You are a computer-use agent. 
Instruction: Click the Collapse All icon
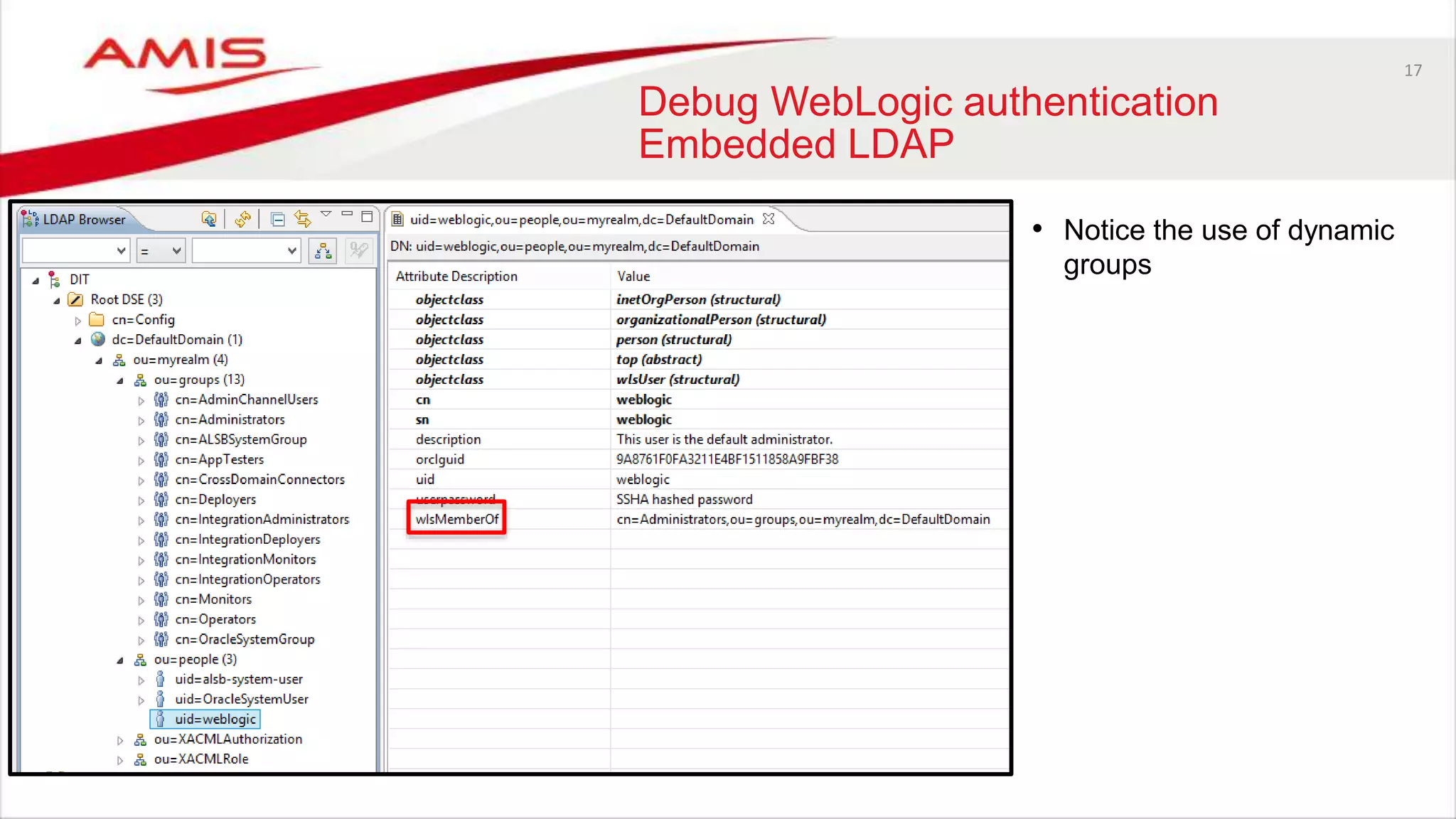tap(278, 219)
